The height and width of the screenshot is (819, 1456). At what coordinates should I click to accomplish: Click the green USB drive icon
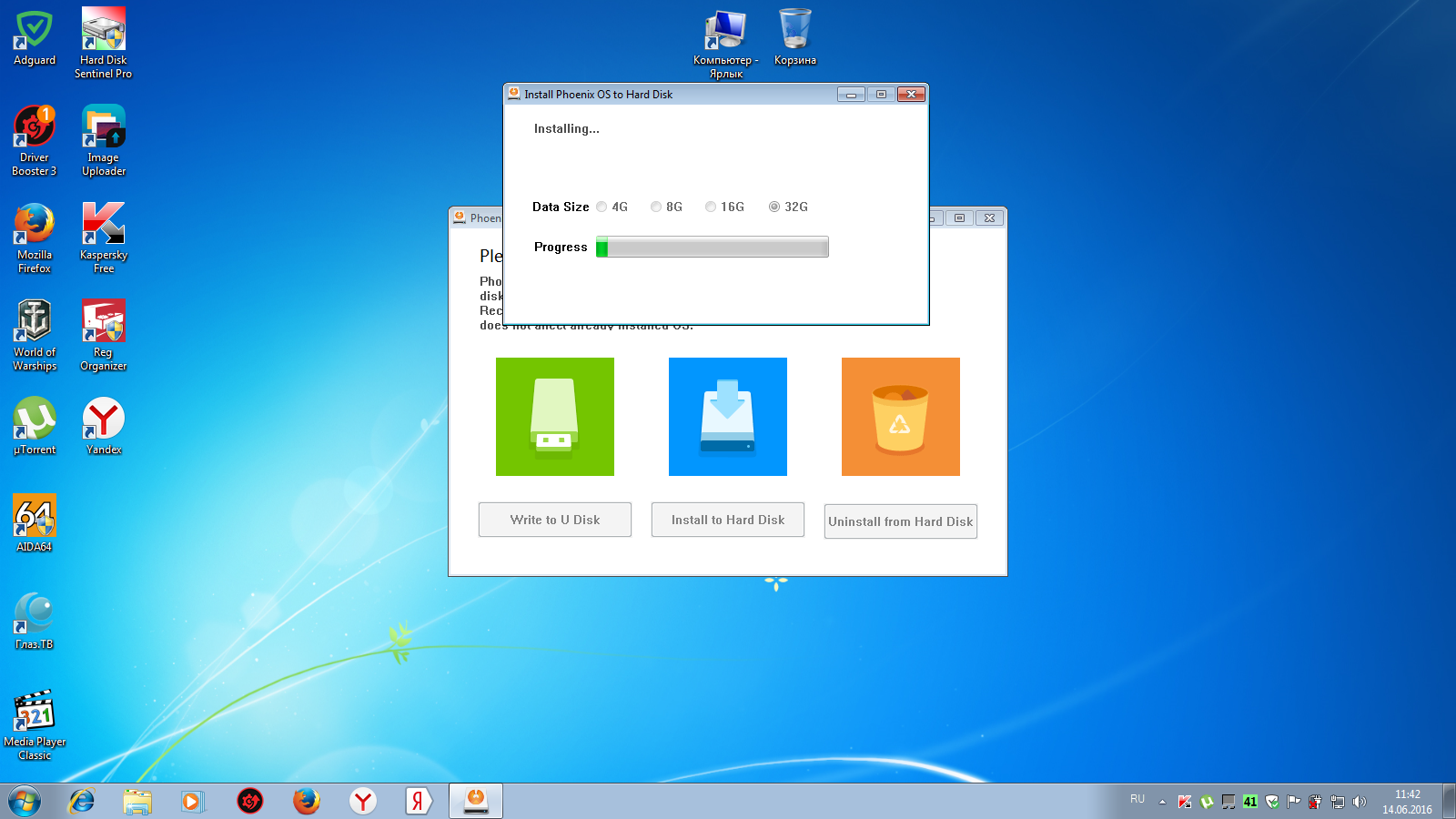click(555, 417)
